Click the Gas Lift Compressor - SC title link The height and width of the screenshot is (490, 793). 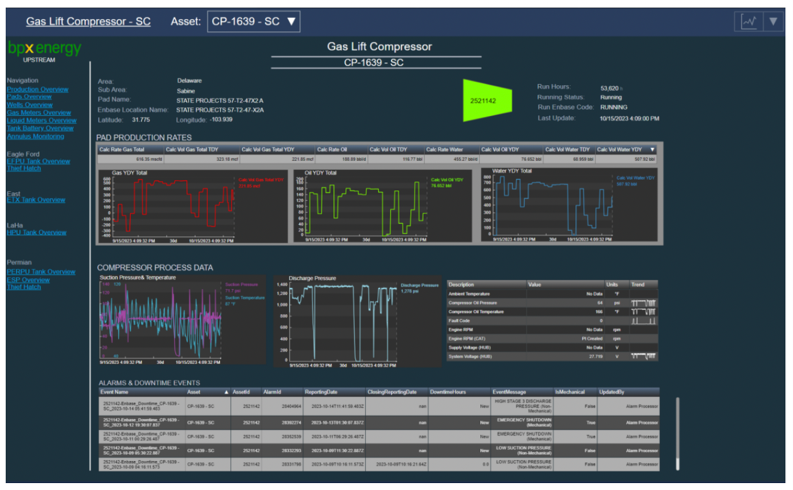click(x=88, y=21)
